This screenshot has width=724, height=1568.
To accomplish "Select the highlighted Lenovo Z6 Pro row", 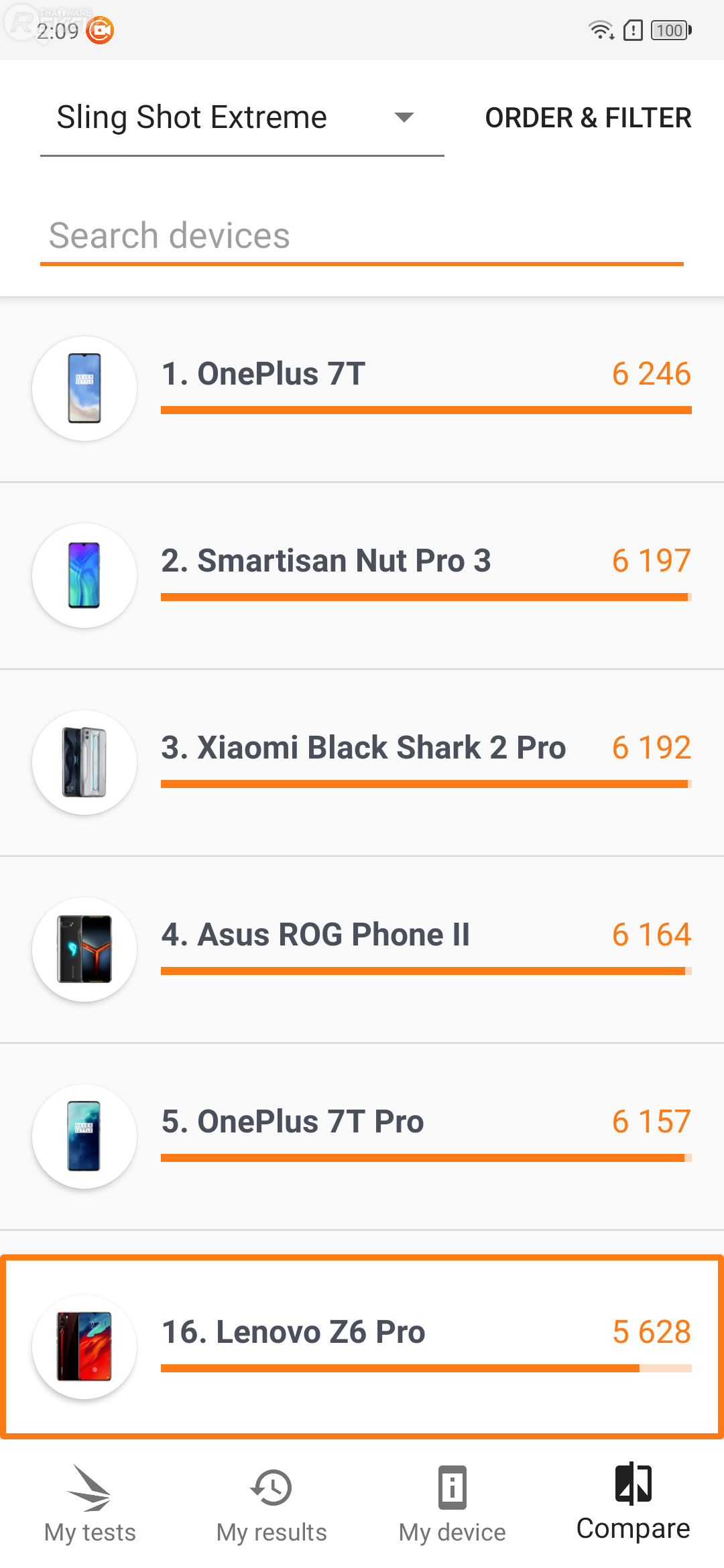I will pos(362,1347).
